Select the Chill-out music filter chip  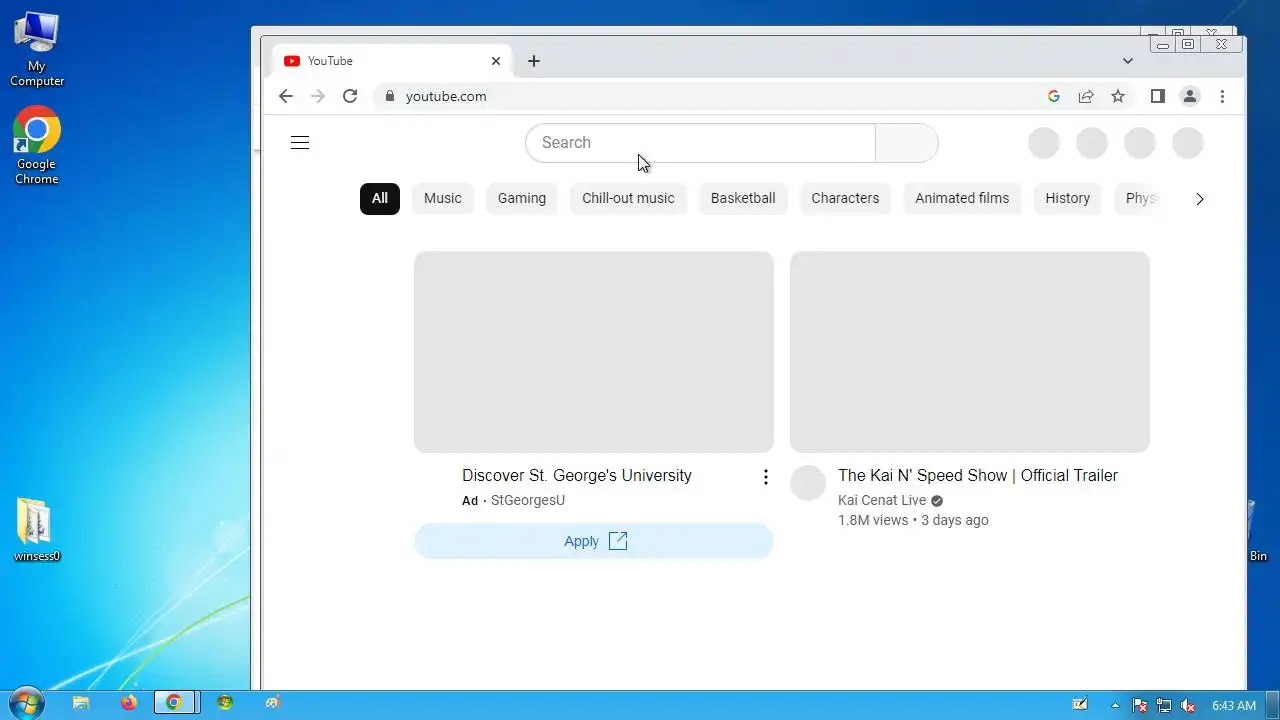(628, 198)
